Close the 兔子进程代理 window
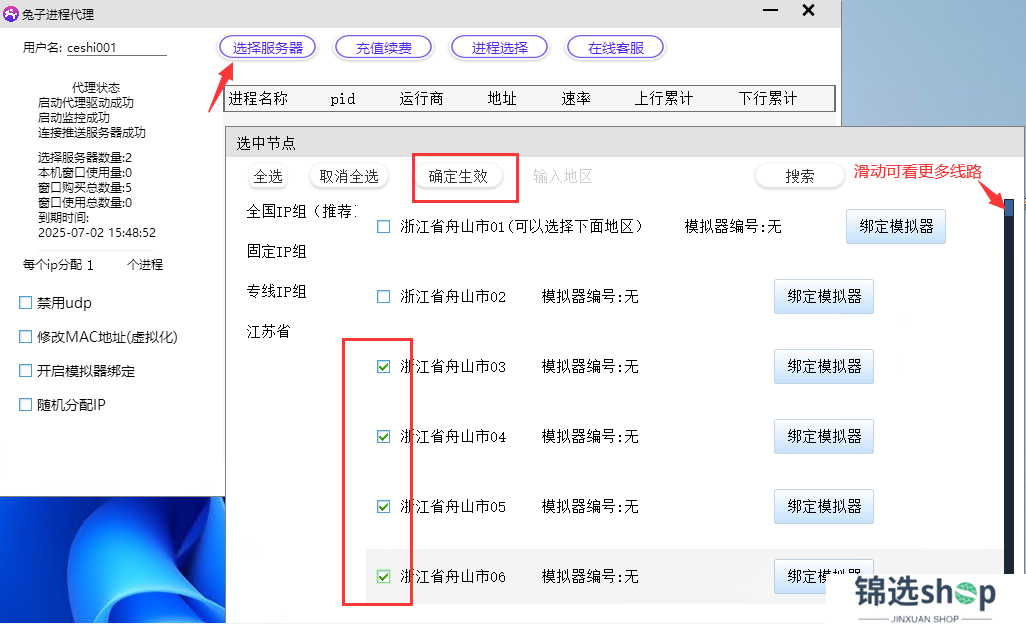The width and height of the screenshot is (1026, 624). click(x=809, y=10)
